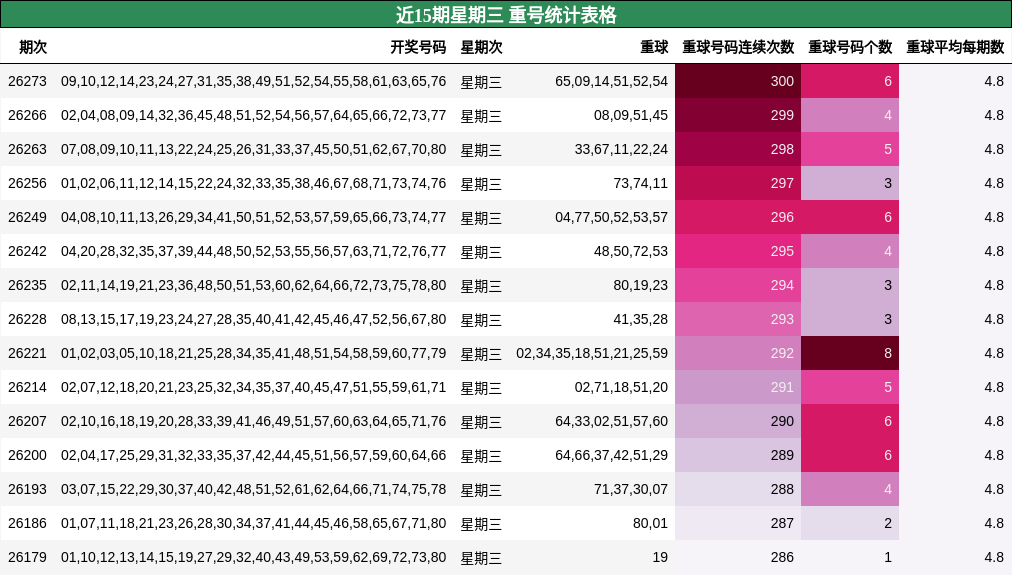Select period number 26186
The height and width of the screenshot is (575, 1012).
pos(27,523)
